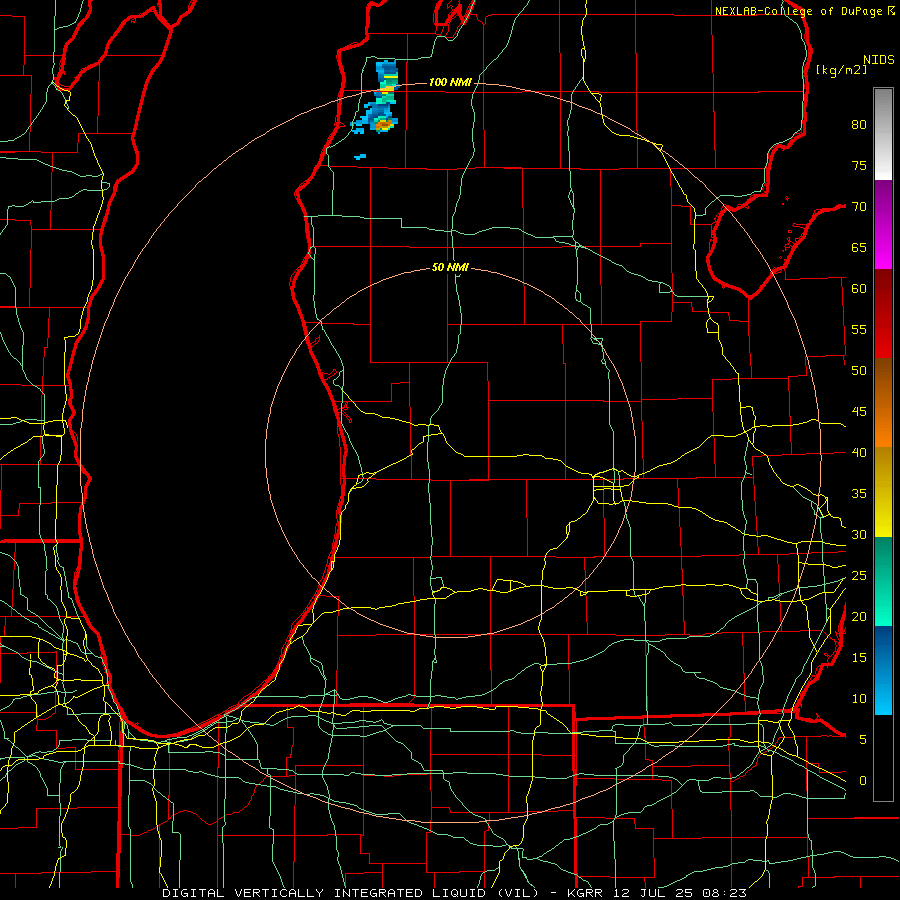Click the kg/m2 units label
This screenshot has width=900, height=900.
click(x=841, y=70)
